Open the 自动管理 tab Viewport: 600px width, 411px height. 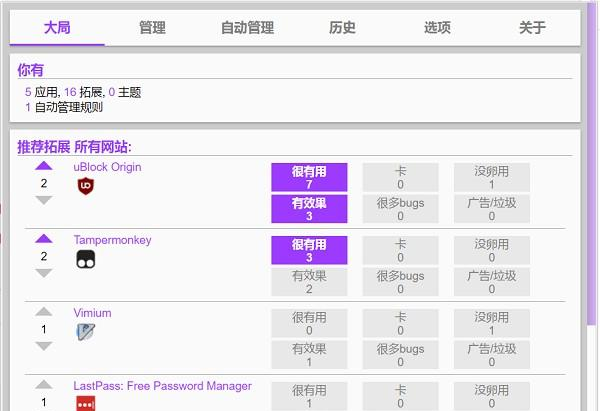click(247, 28)
